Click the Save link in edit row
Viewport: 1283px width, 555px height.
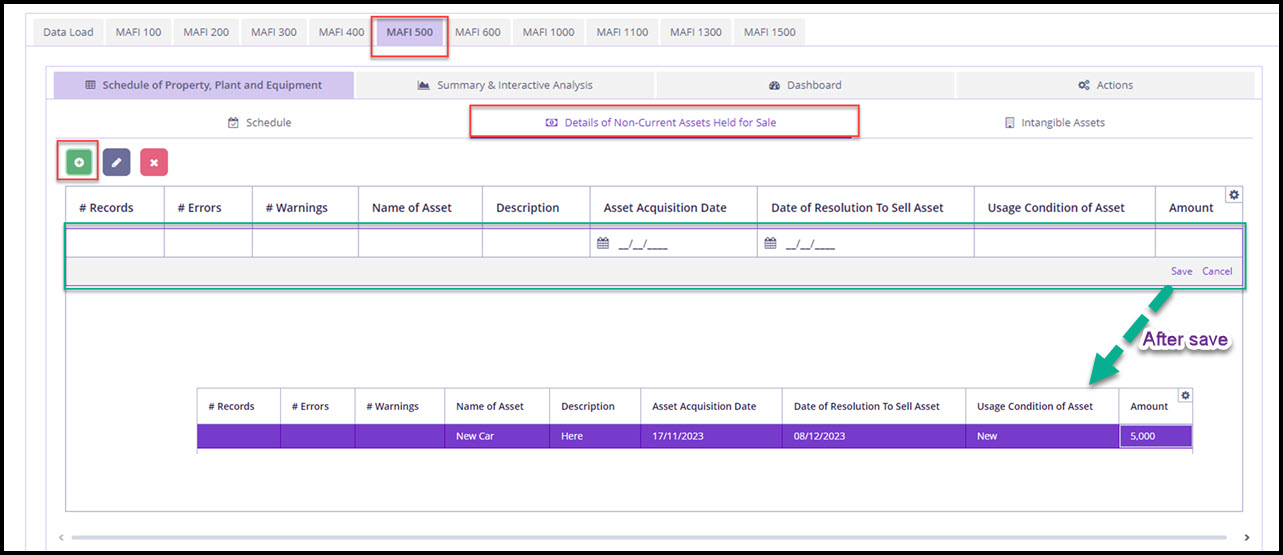pos(1181,271)
